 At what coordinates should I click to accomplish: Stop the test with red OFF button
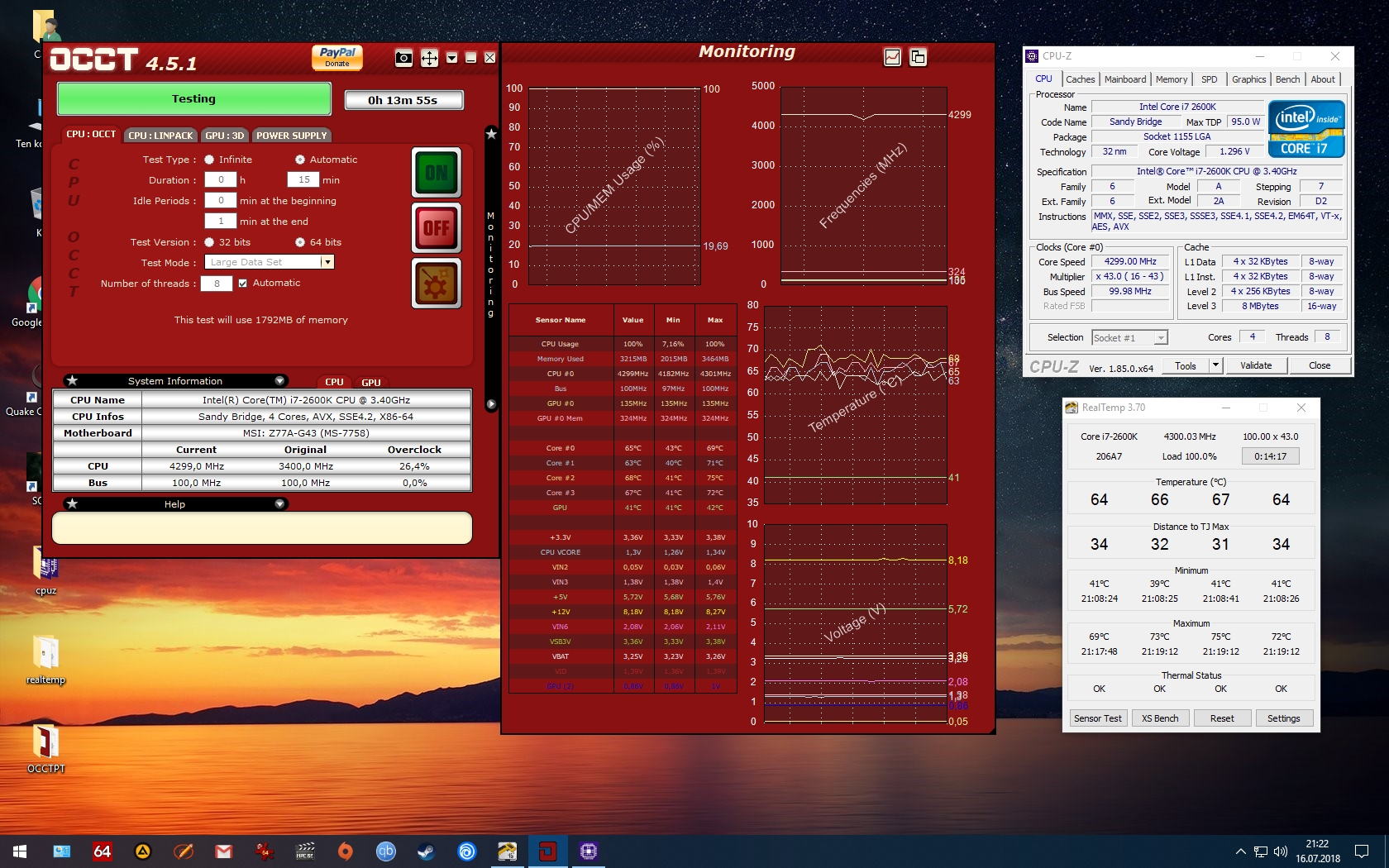click(x=437, y=227)
